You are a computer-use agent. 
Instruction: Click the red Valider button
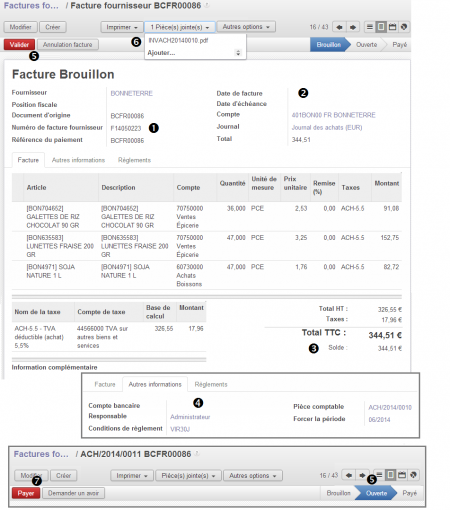(19, 45)
